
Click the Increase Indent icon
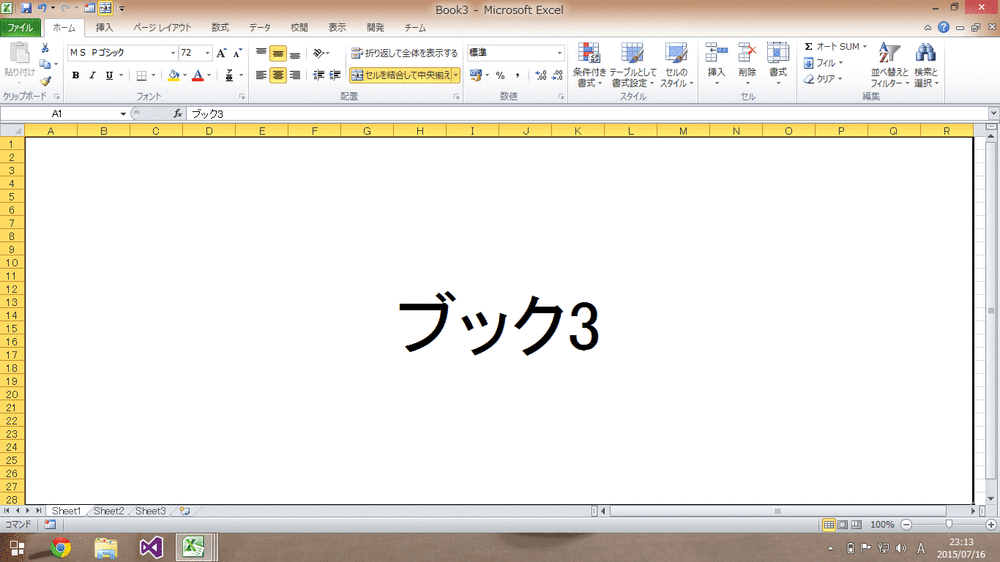click(335, 75)
